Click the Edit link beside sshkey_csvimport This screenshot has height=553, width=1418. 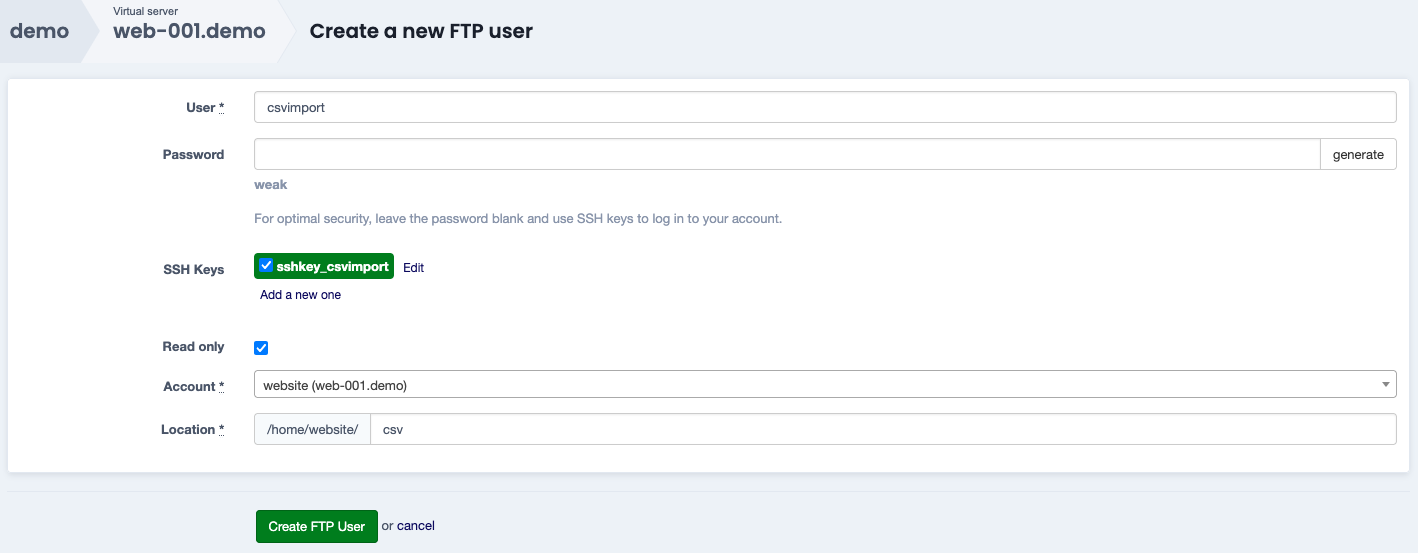coord(414,268)
